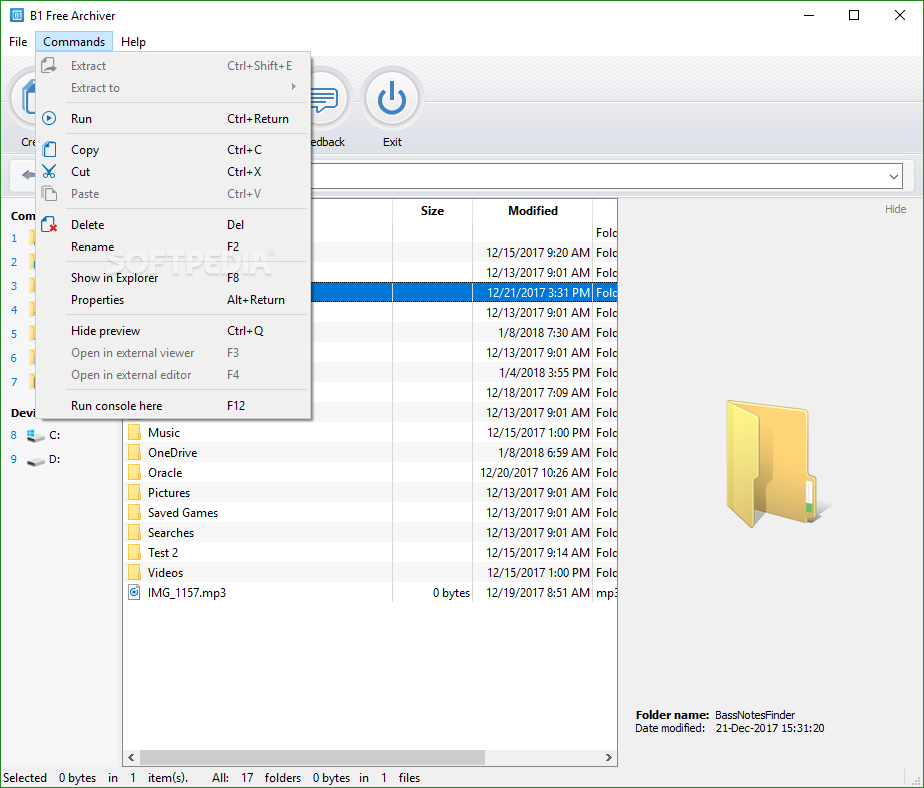924x788 pixels.
Task: Click the 12/20/2017 10:26 AM date cell
Action: (534, 473)
